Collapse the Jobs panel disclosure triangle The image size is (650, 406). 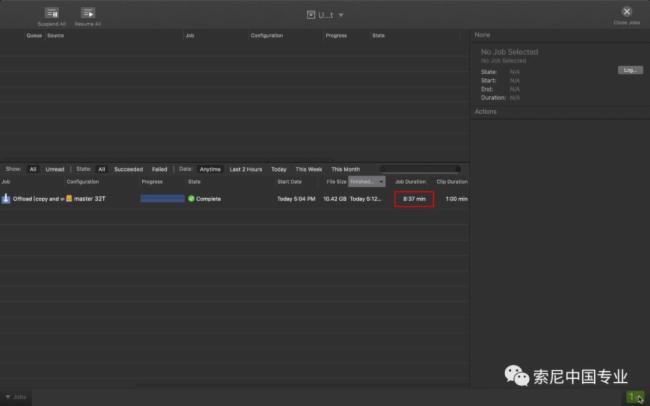(8, 397)
